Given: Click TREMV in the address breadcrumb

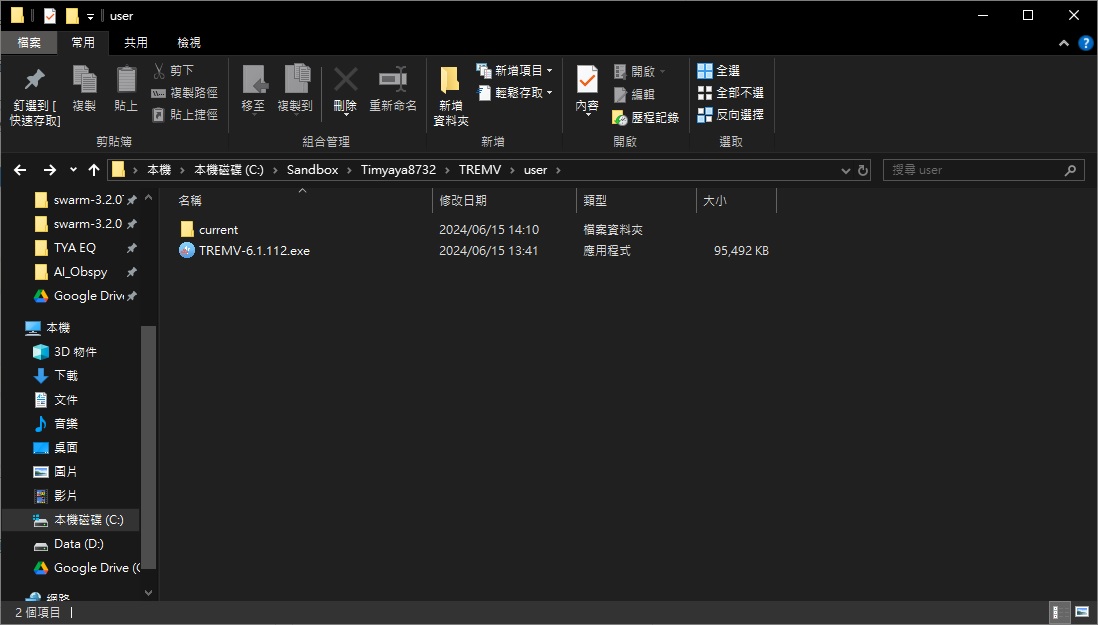Looking at the screenshot, I should tap(480, 170).
